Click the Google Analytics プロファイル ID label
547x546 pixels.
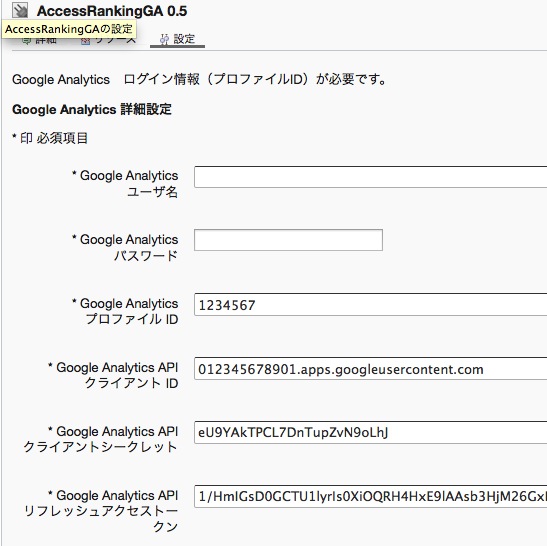(x=125, y=311)
